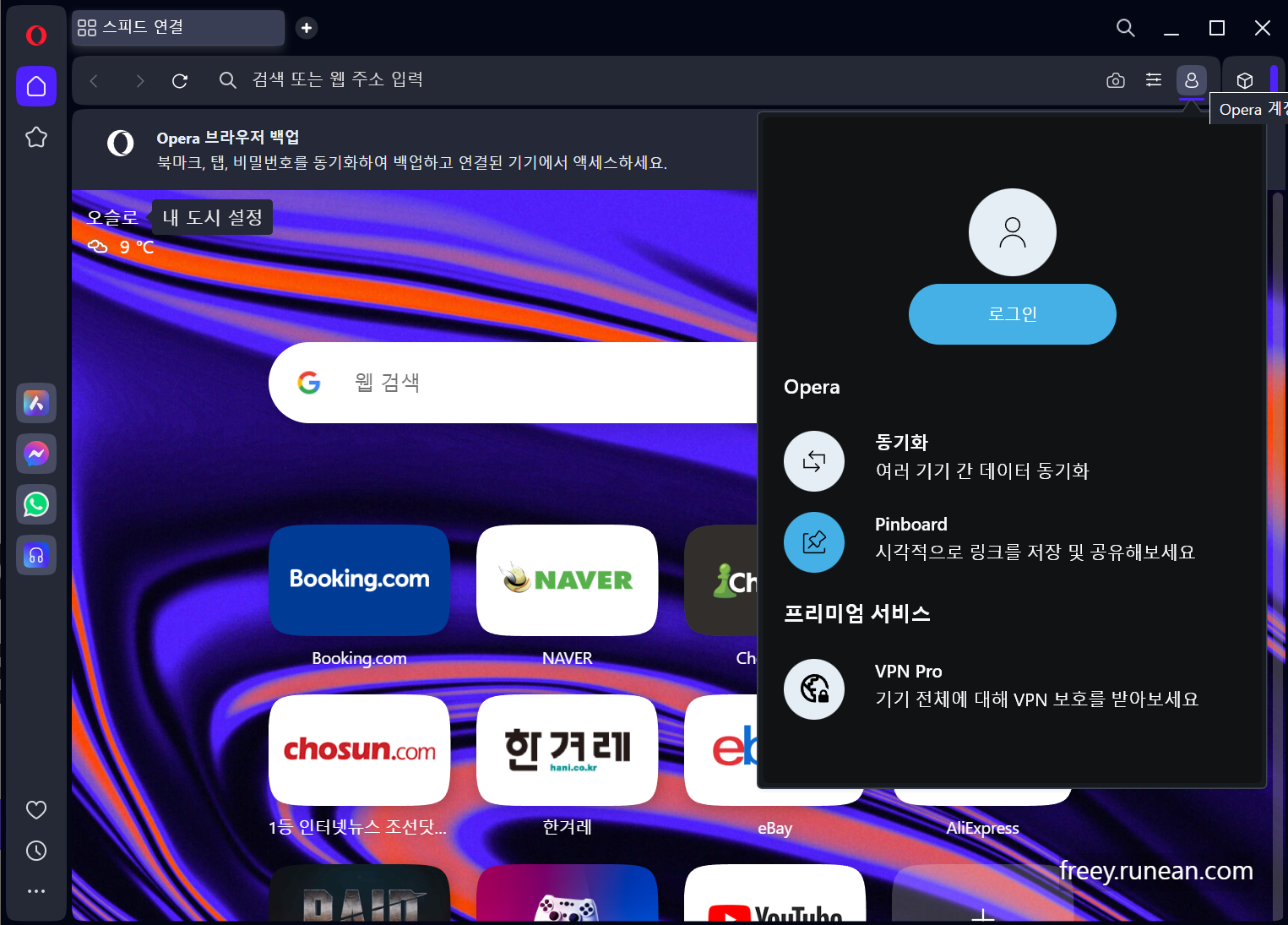Open Bookmarks star icon in sidebar
Screen dimensions: 1288x925
pyautogui.click(x=36, y=137)
